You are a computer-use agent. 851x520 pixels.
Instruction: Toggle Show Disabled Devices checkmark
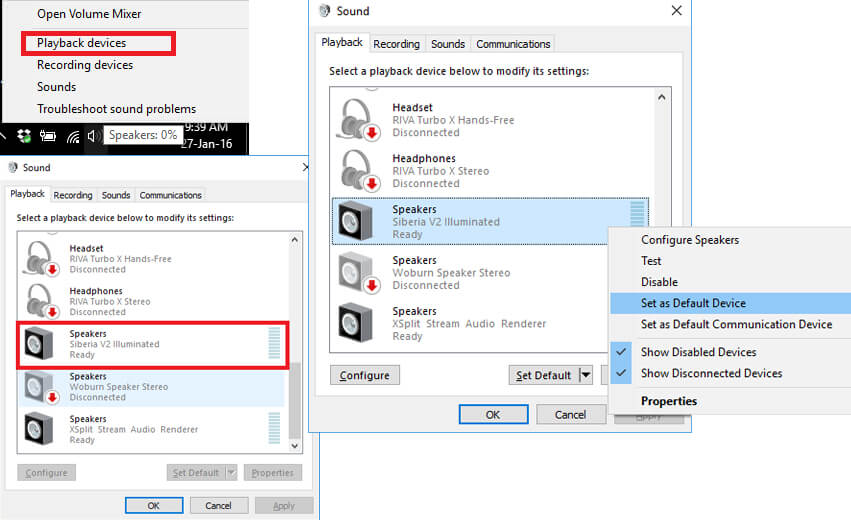point(623,352)
